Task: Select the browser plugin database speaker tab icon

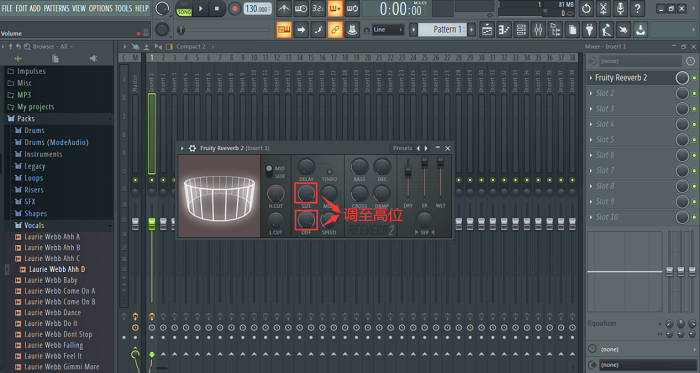Action: tap(93, 58)
